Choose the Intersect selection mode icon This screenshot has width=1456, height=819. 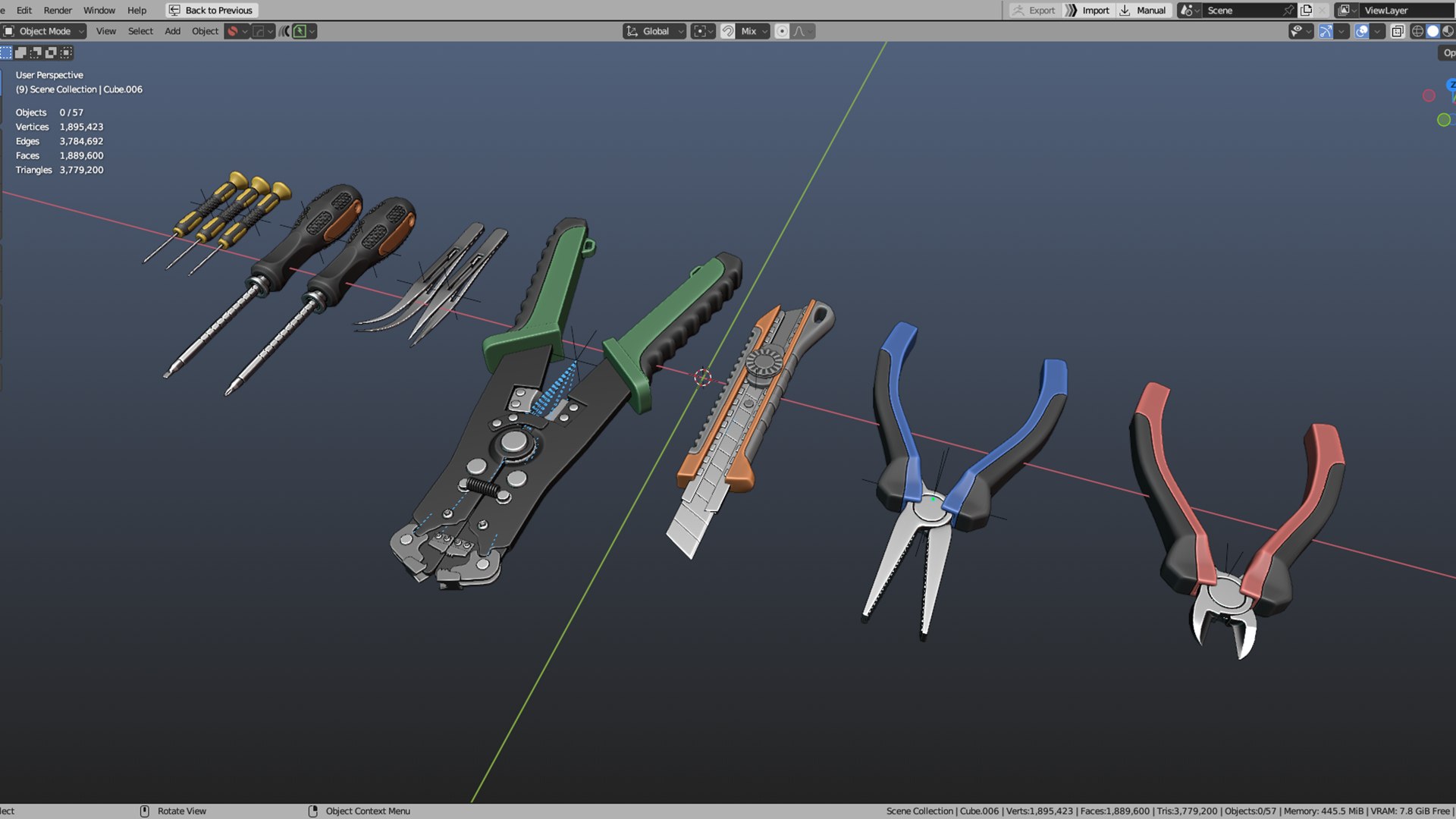(67, 52)
